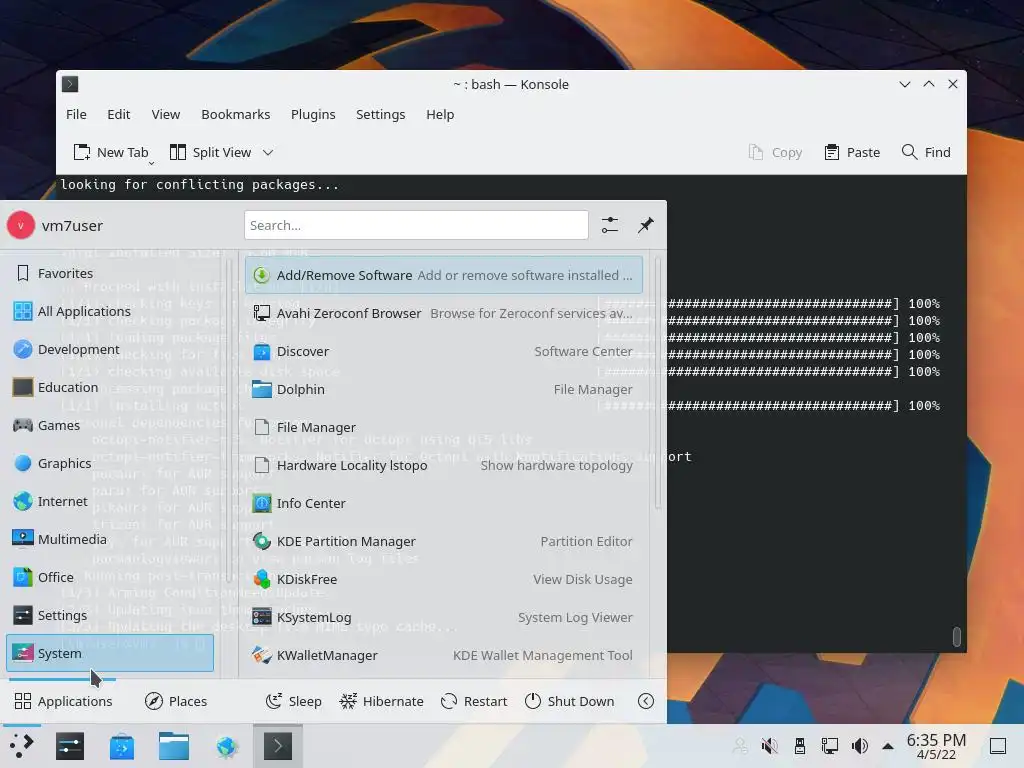
Task: Open Info Center
Action: click(443, 503)
